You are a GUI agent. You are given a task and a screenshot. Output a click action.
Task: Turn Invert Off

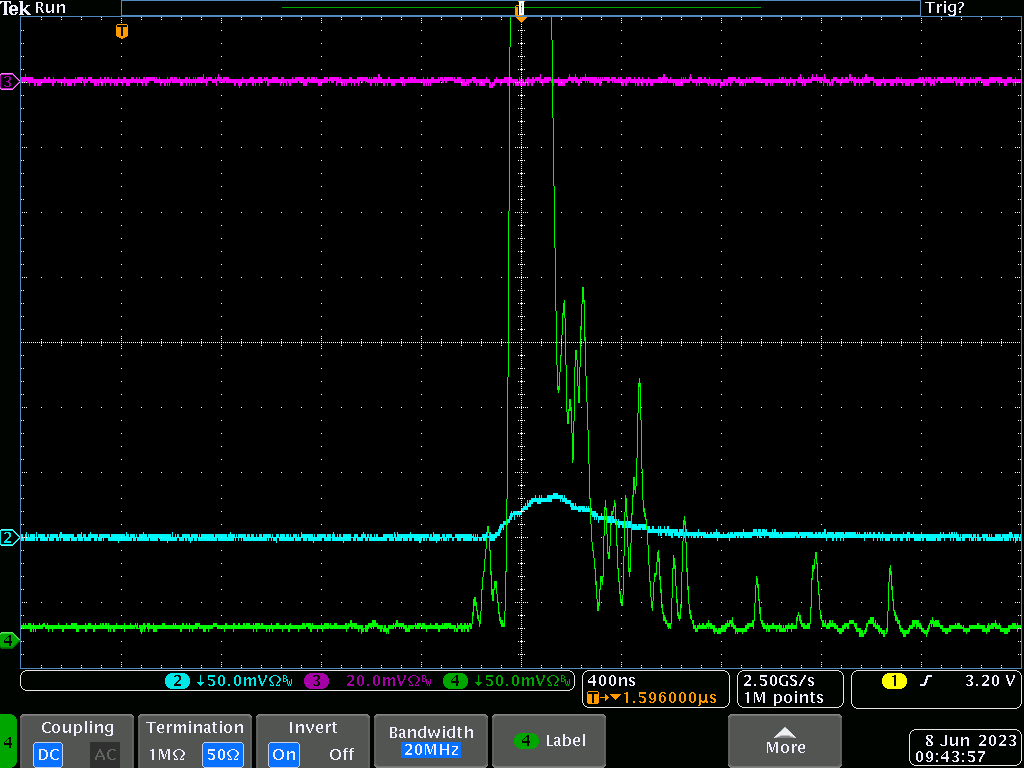click(x=342, y=755)
